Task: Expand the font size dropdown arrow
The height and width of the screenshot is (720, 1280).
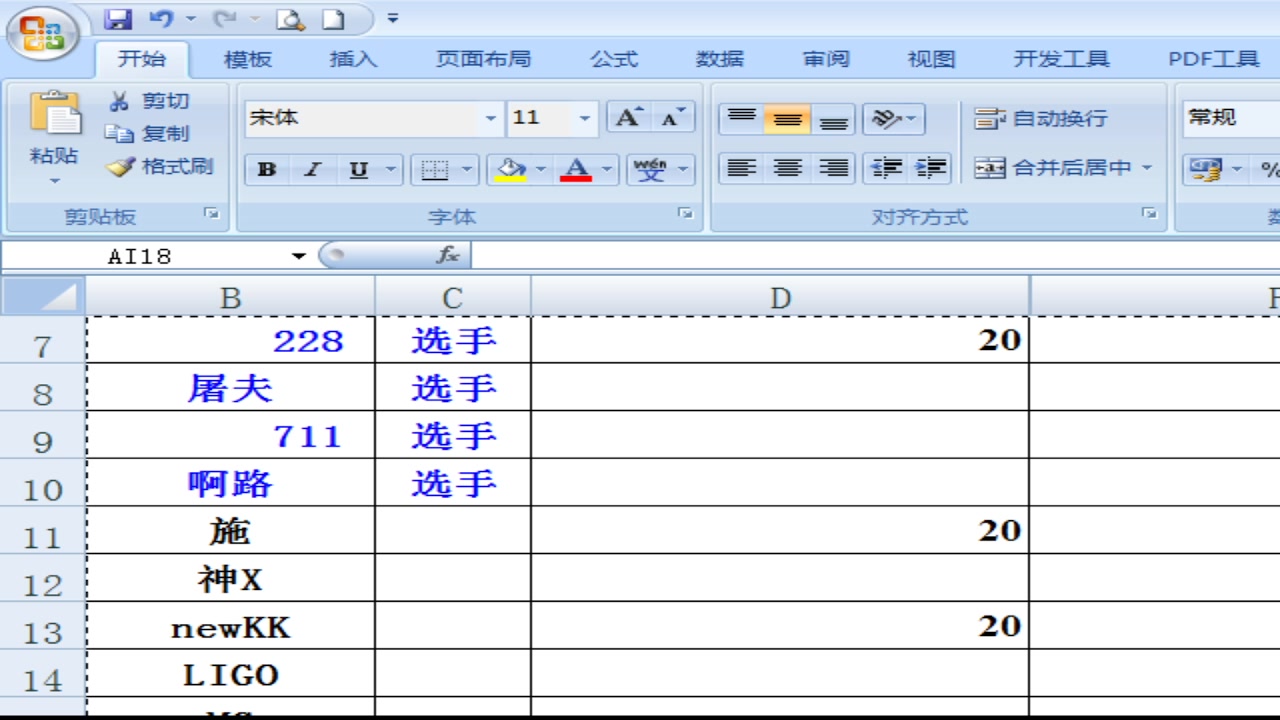Action: click(x=585, y=118)
